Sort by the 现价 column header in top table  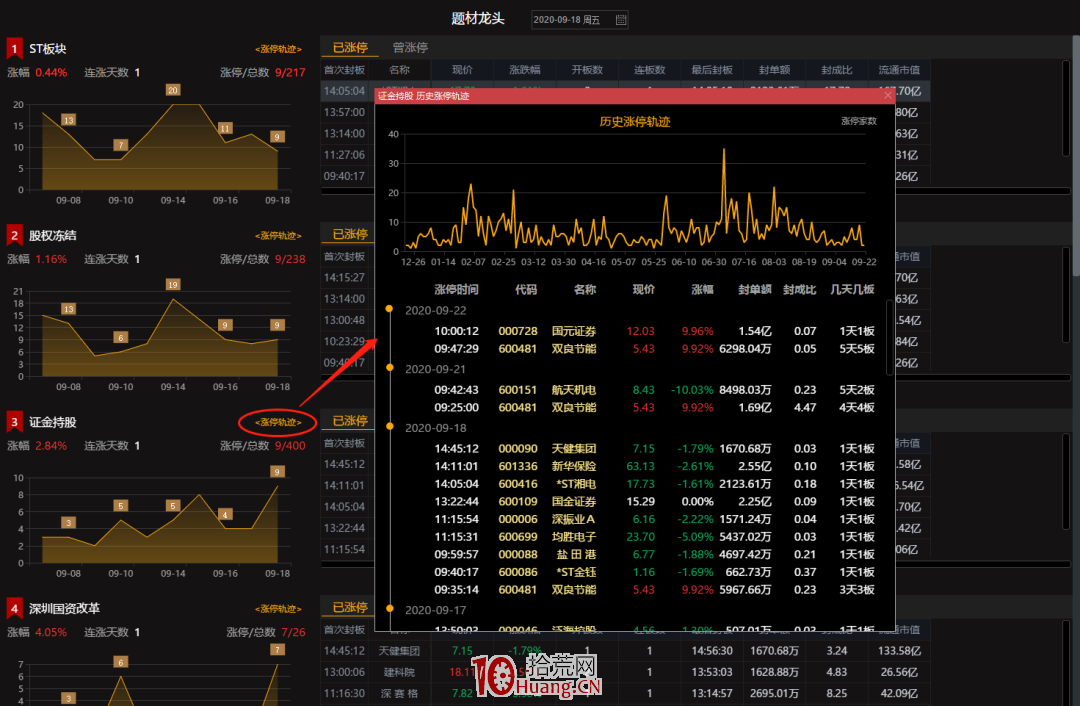pos(462,70)
